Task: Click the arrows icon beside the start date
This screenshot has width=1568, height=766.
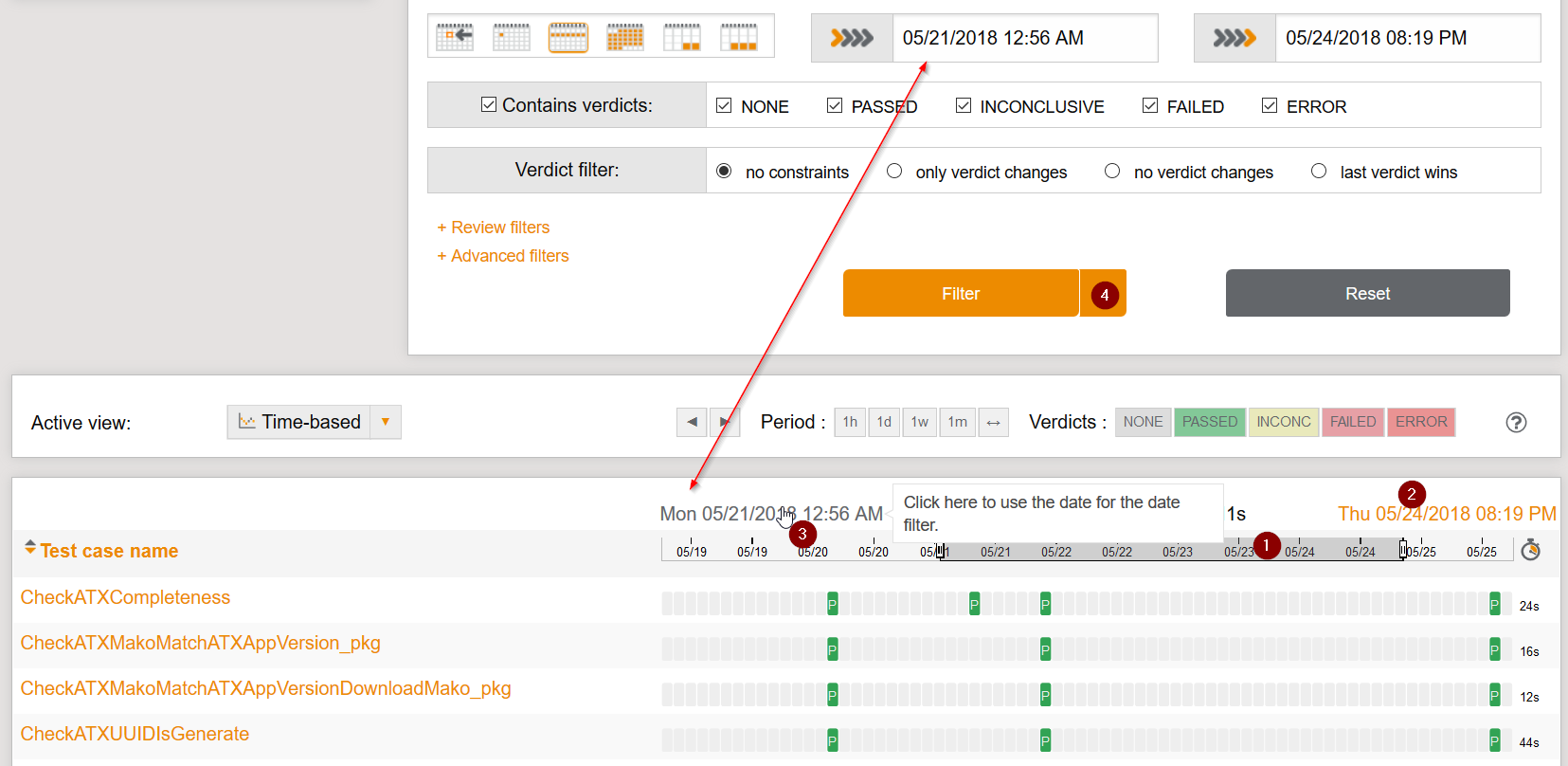Action: [x=852, y=38]
